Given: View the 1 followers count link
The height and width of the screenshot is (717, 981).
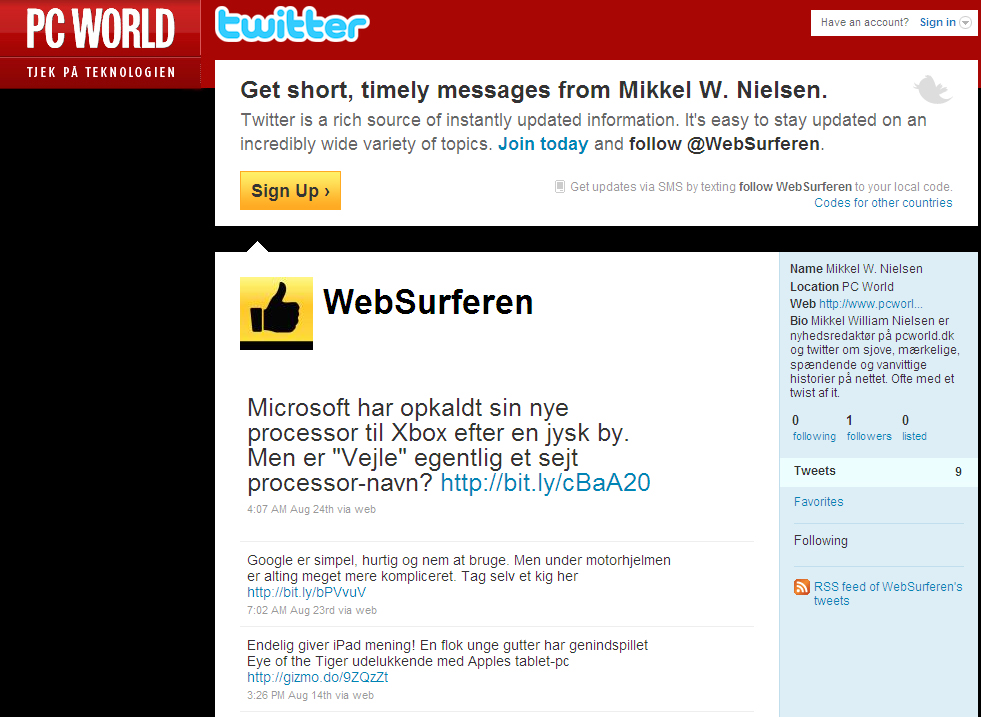Looking at the screenshot, I should pyautogui.click(x=869, y=428).
